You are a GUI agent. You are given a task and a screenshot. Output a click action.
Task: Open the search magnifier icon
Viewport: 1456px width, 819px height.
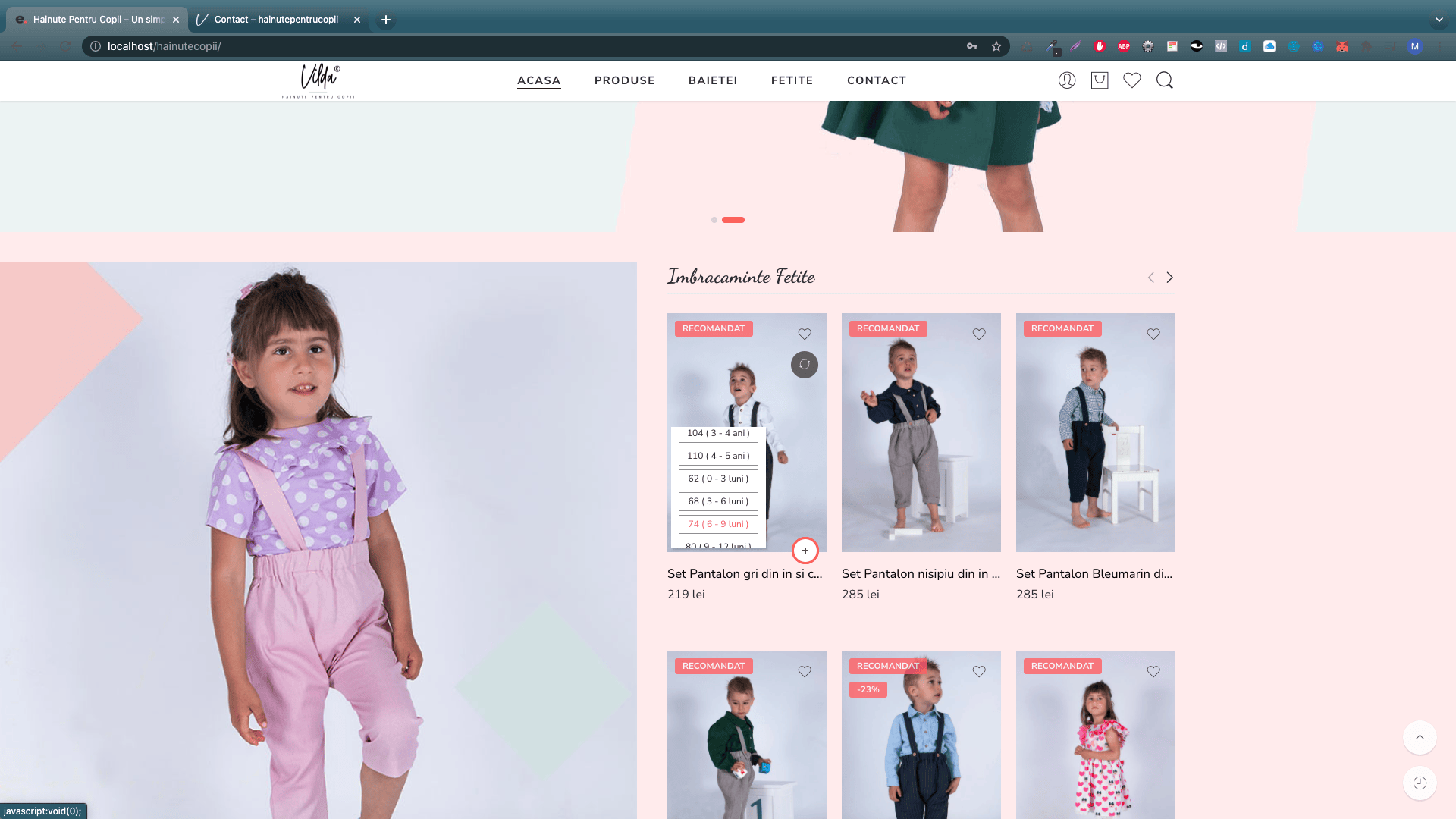[1165, 80]
